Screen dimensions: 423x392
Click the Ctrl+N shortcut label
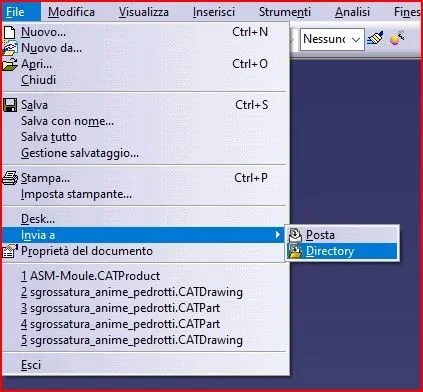(250, 32)
